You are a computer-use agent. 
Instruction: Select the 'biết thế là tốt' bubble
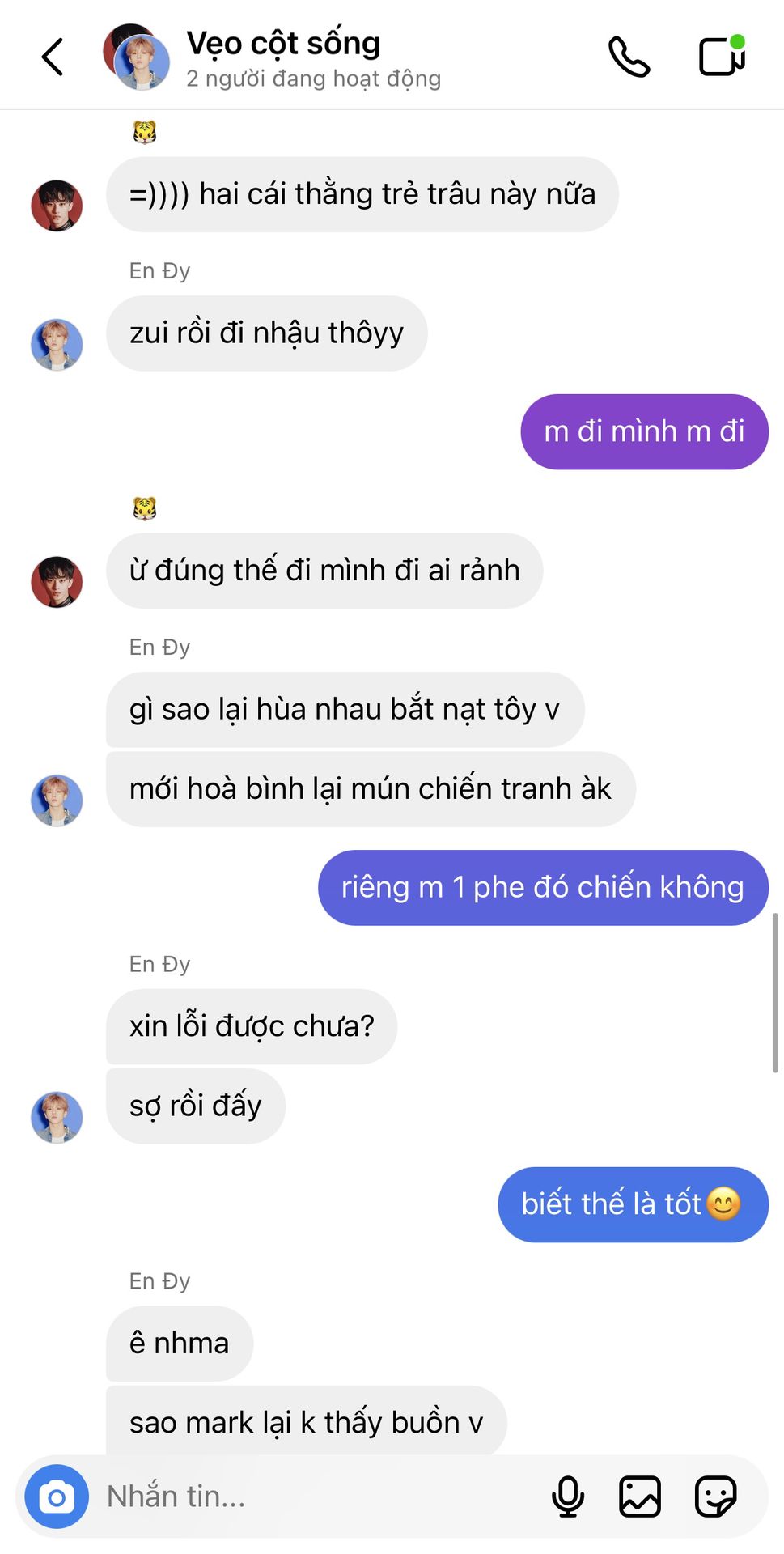coord(633,1204)
